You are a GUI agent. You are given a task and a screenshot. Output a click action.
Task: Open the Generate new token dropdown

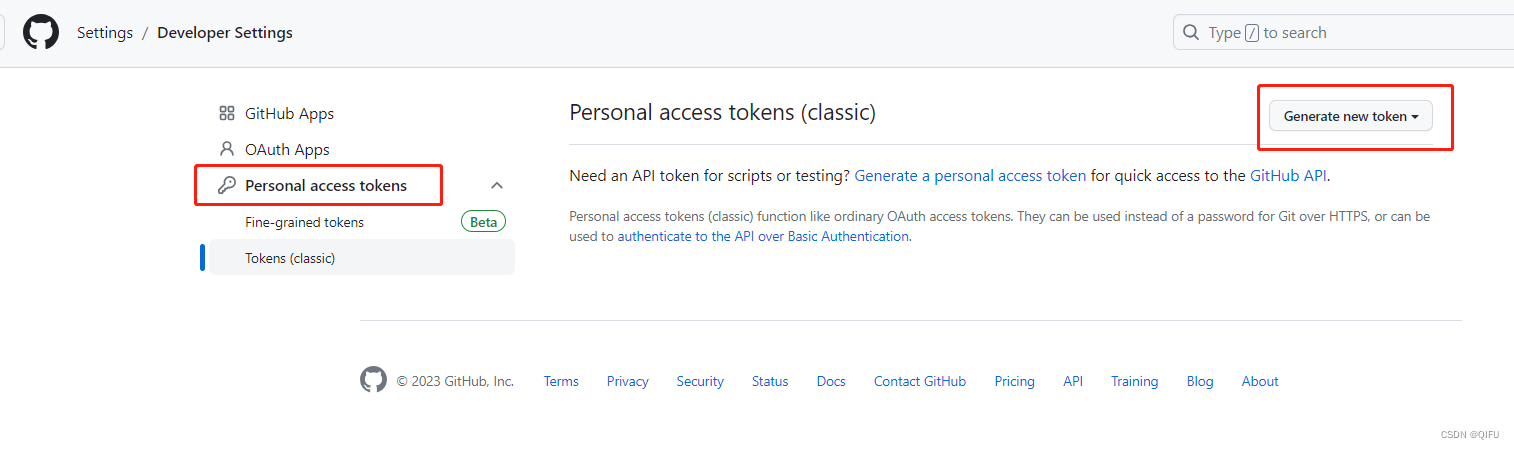tap(1350, 116)
